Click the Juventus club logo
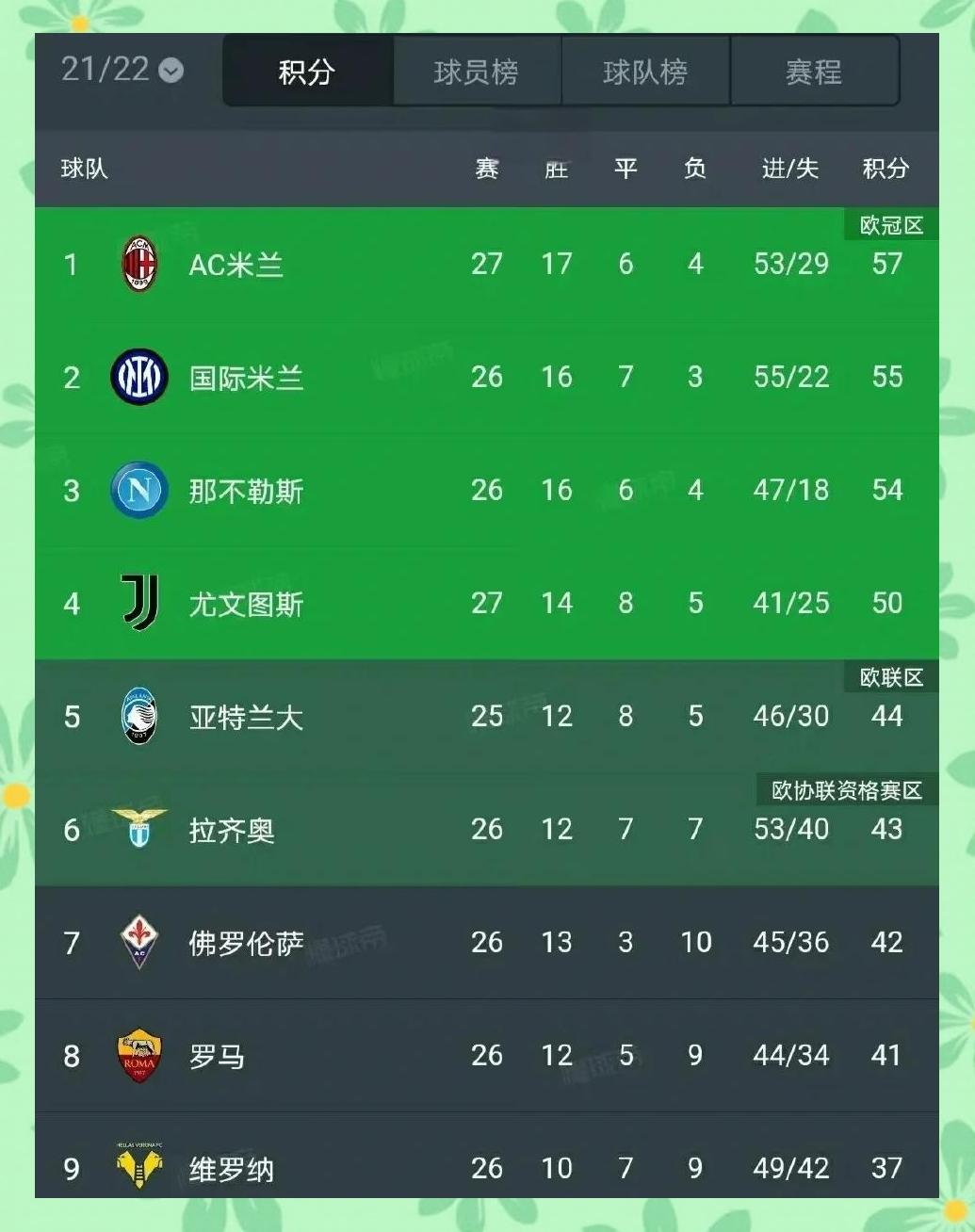 pos(139,603)
